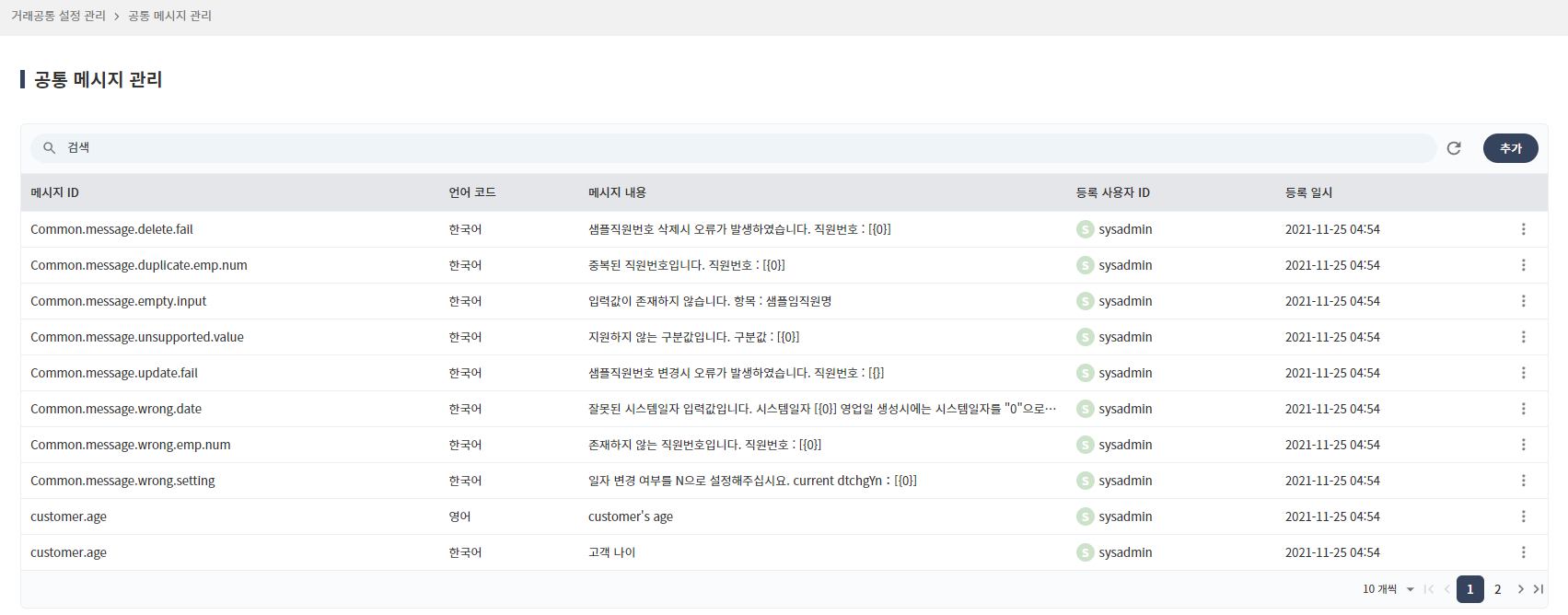Open more options for Common.message.update.fail row

[1523, 373]
